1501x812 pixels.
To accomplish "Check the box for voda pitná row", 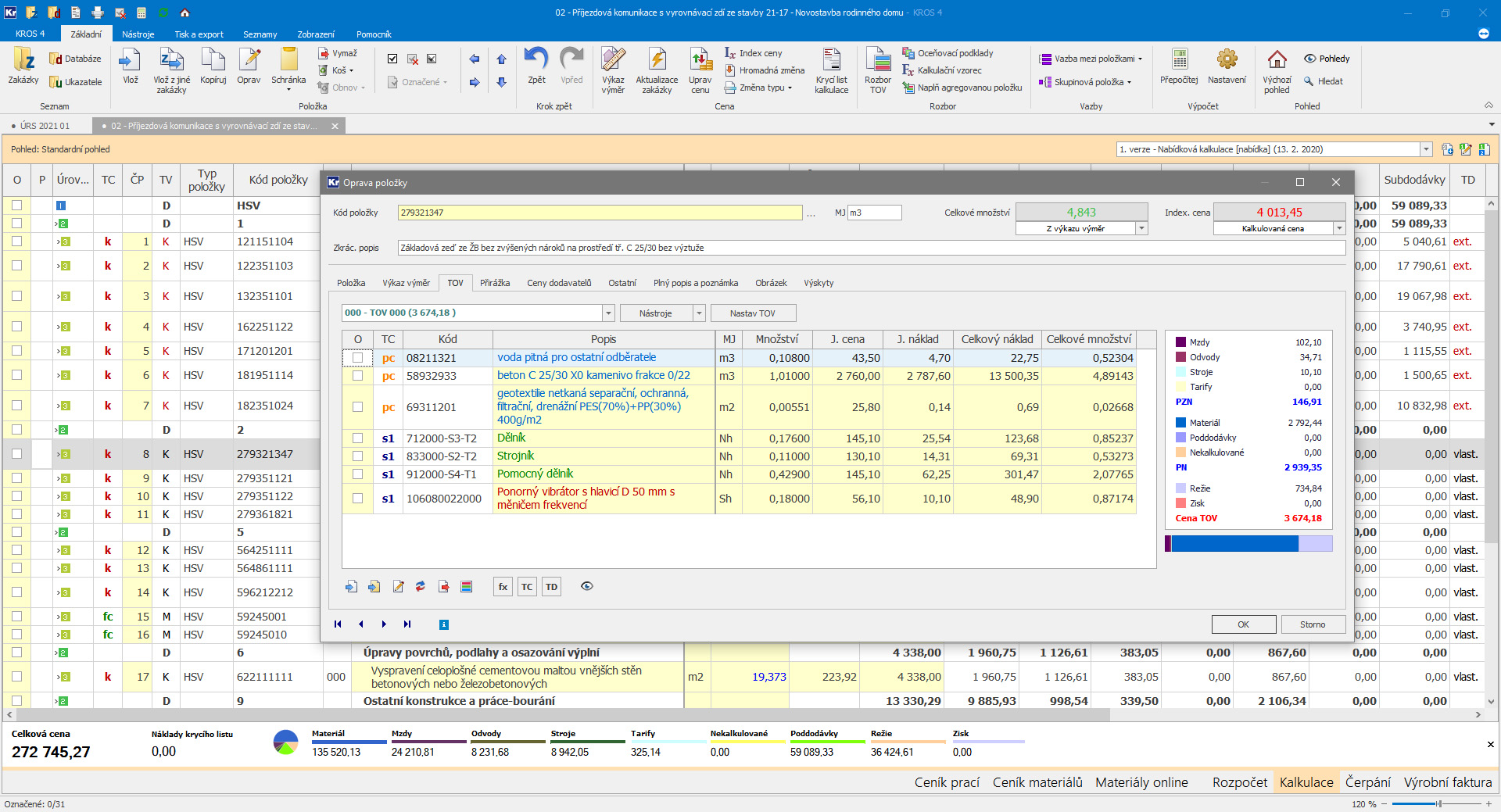I will point(358,358).
